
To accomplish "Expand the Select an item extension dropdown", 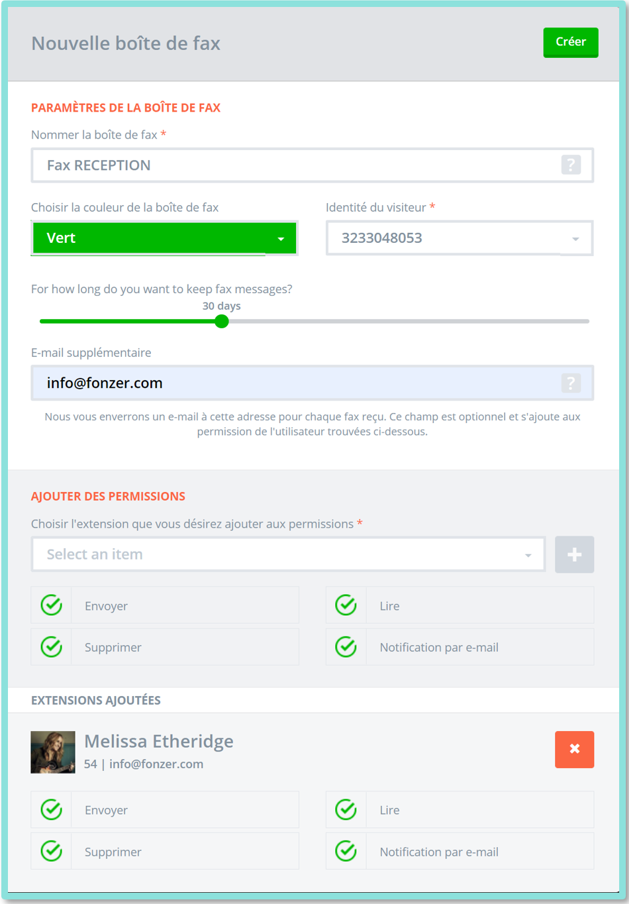I will (288, 555).
